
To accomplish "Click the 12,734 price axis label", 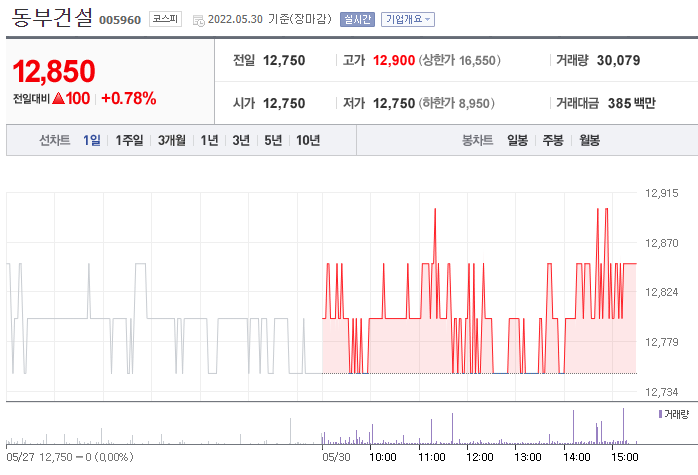I will click(x=661, y=392).
